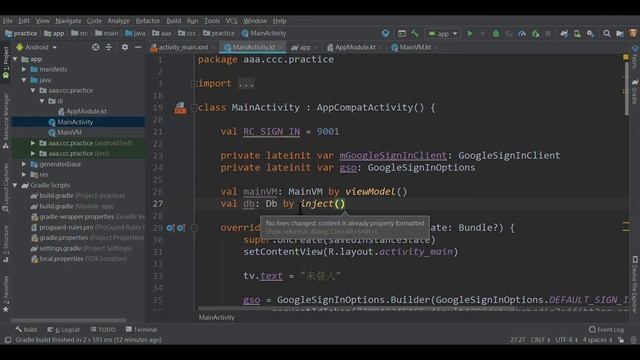Open Project panel settings gear
This screenshot has width=640, height=360.
125,47
